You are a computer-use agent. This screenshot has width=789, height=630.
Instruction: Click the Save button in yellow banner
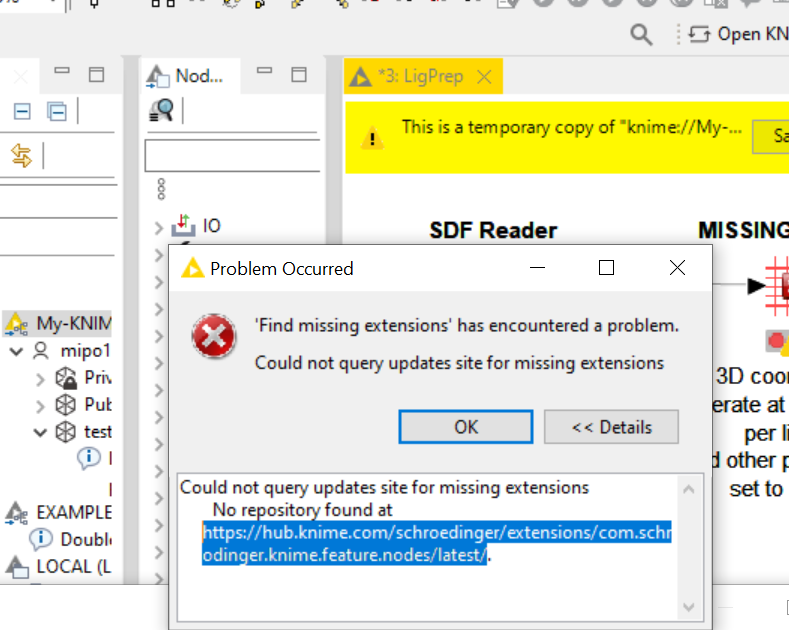click(771, 136)
